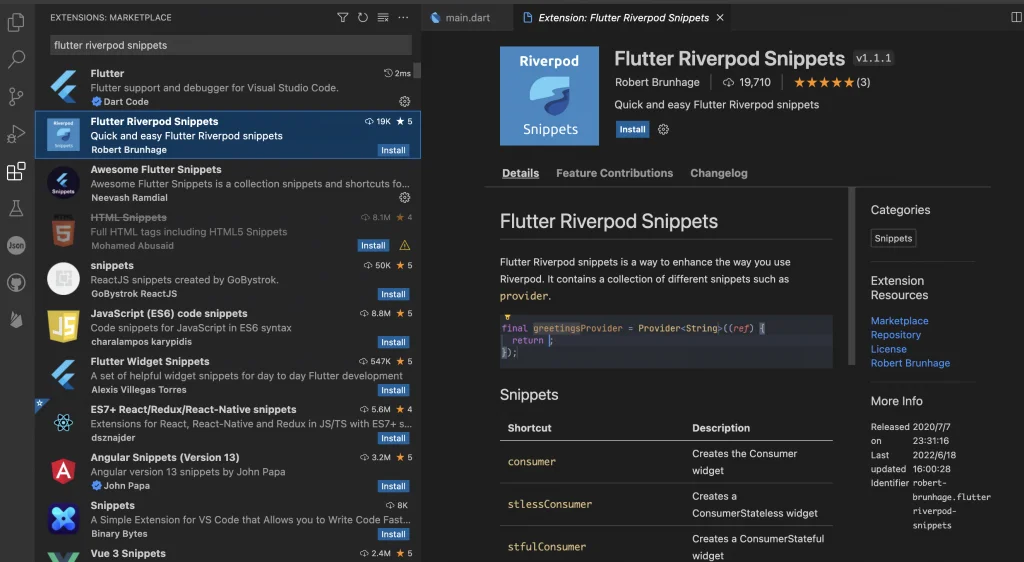Open manage gear for Awesome Flutter Snippets
This screenshot has height=562, width=1024.
pyautogui.click(x=404, y=197)
